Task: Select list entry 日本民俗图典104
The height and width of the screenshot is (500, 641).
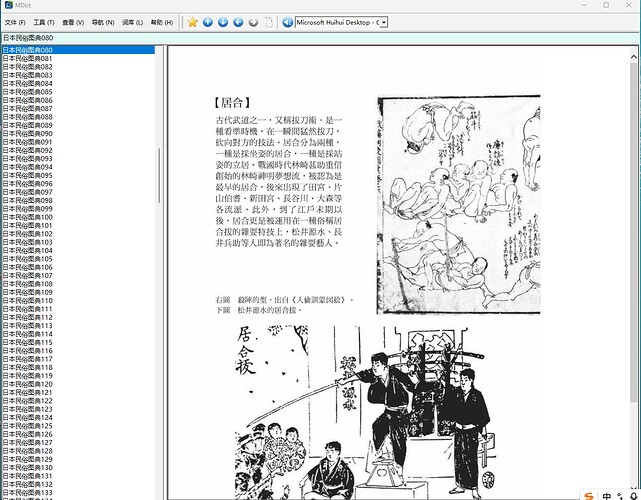Action: tap(78, 250)
